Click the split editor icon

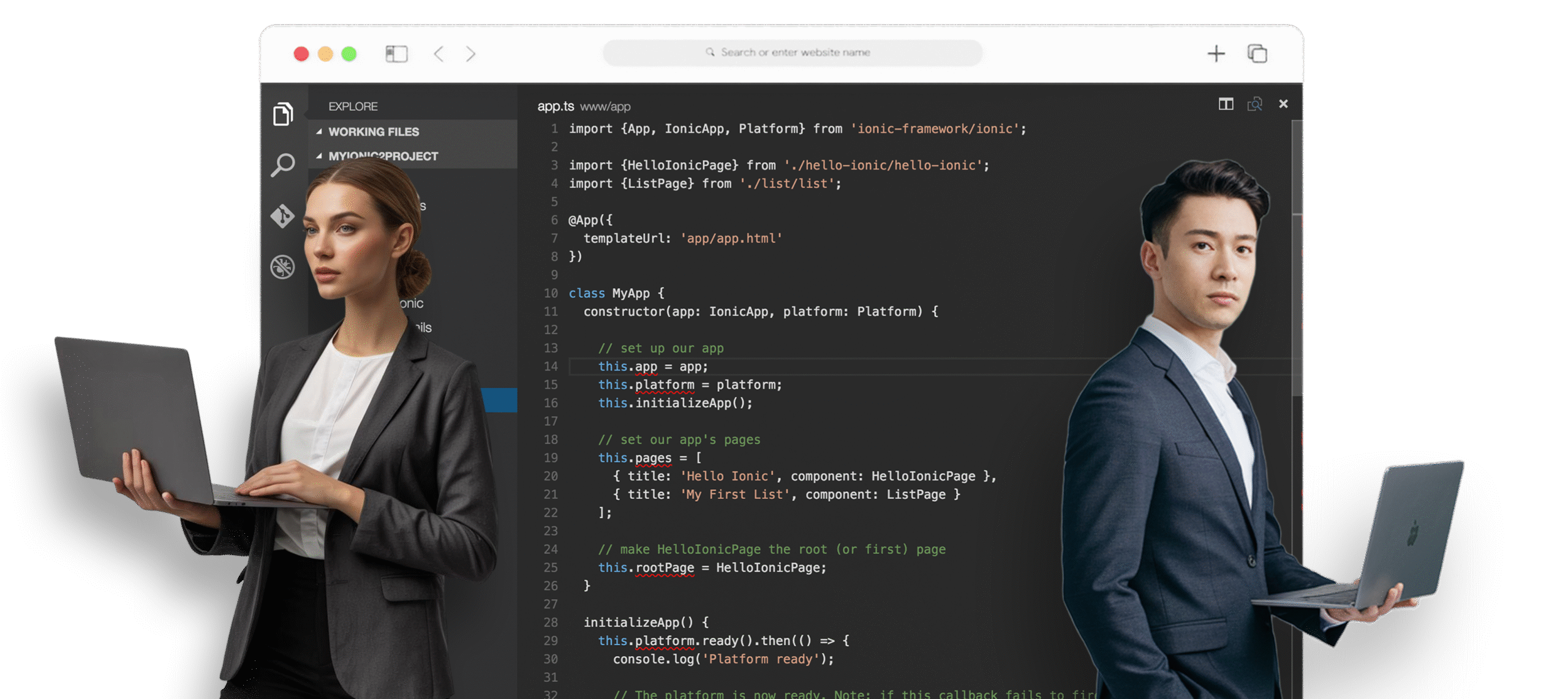tap(1226, 104)
